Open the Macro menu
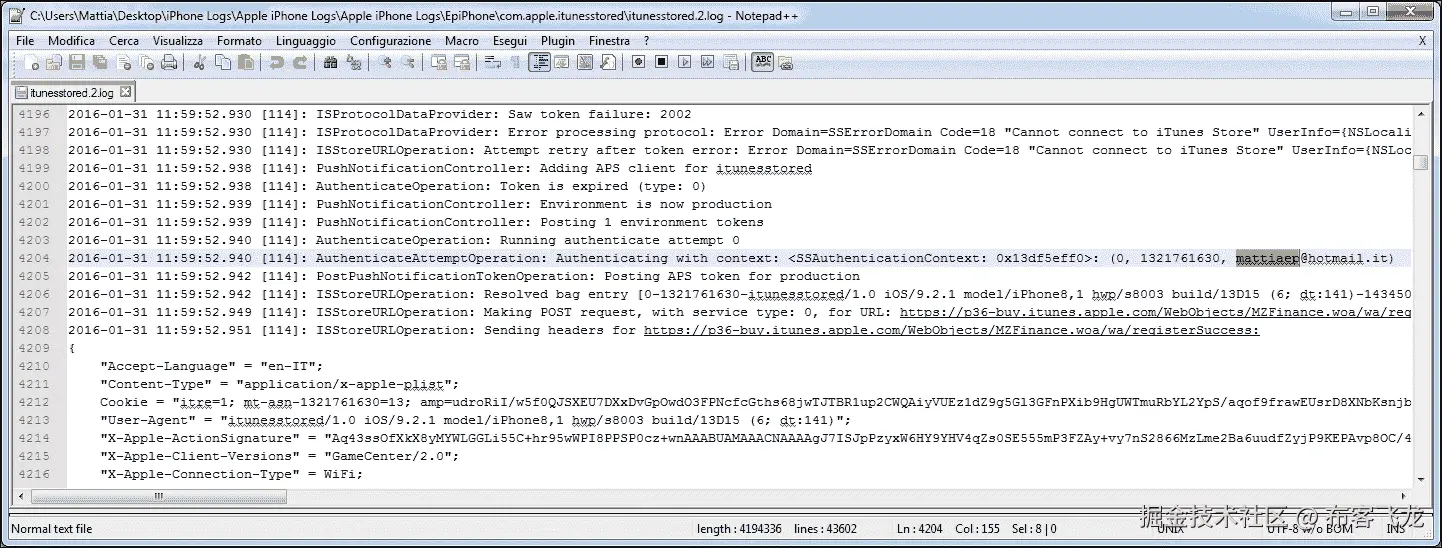 point(462,41)
